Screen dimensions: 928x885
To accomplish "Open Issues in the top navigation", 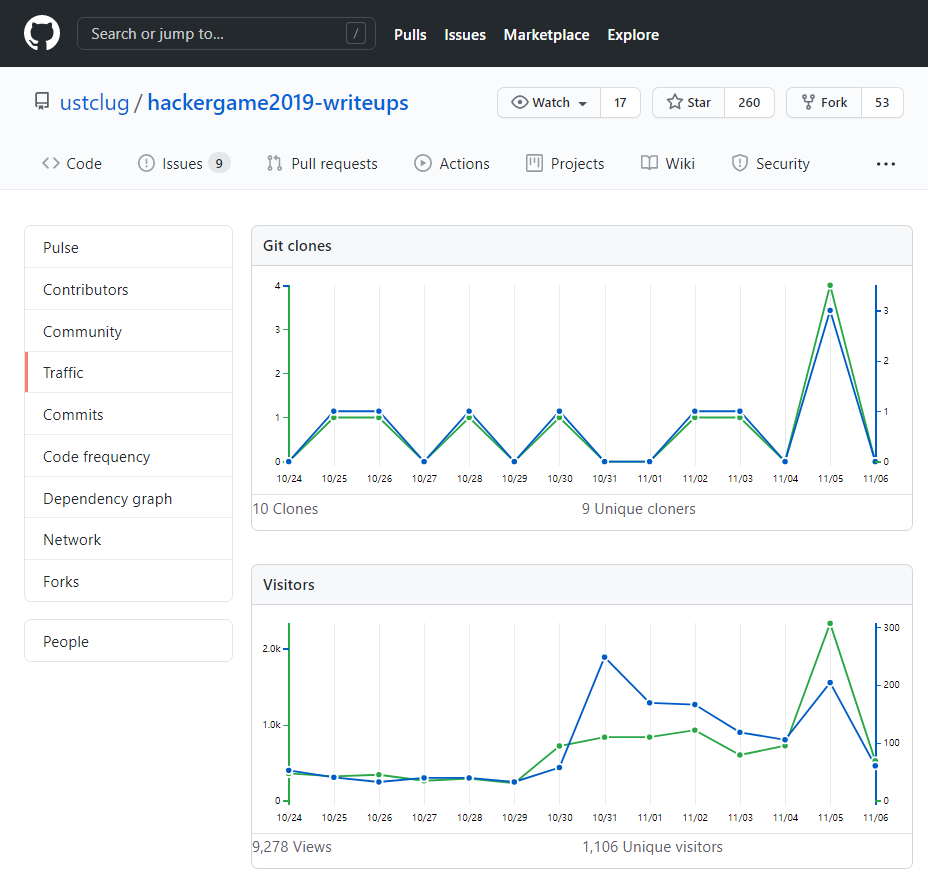I will click(465, 35).
